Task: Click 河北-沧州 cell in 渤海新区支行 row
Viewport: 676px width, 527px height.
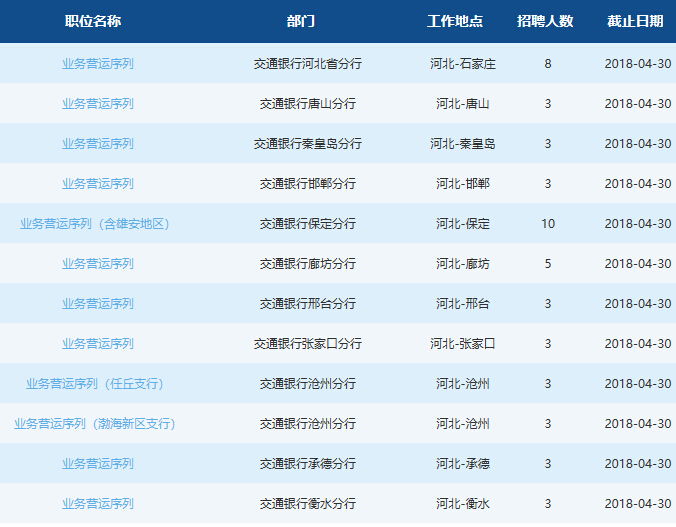Action: [x=463, y=423]
